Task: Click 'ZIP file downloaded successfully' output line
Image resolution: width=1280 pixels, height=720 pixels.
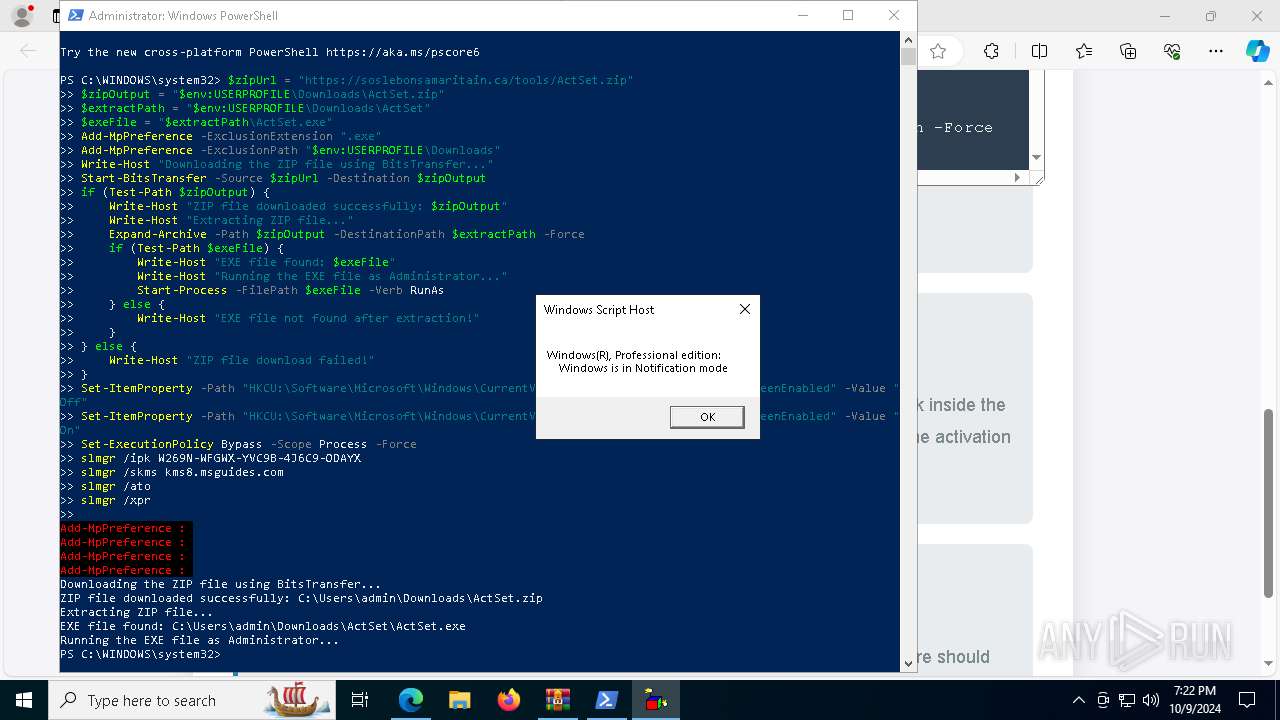Action: (301, 598)
